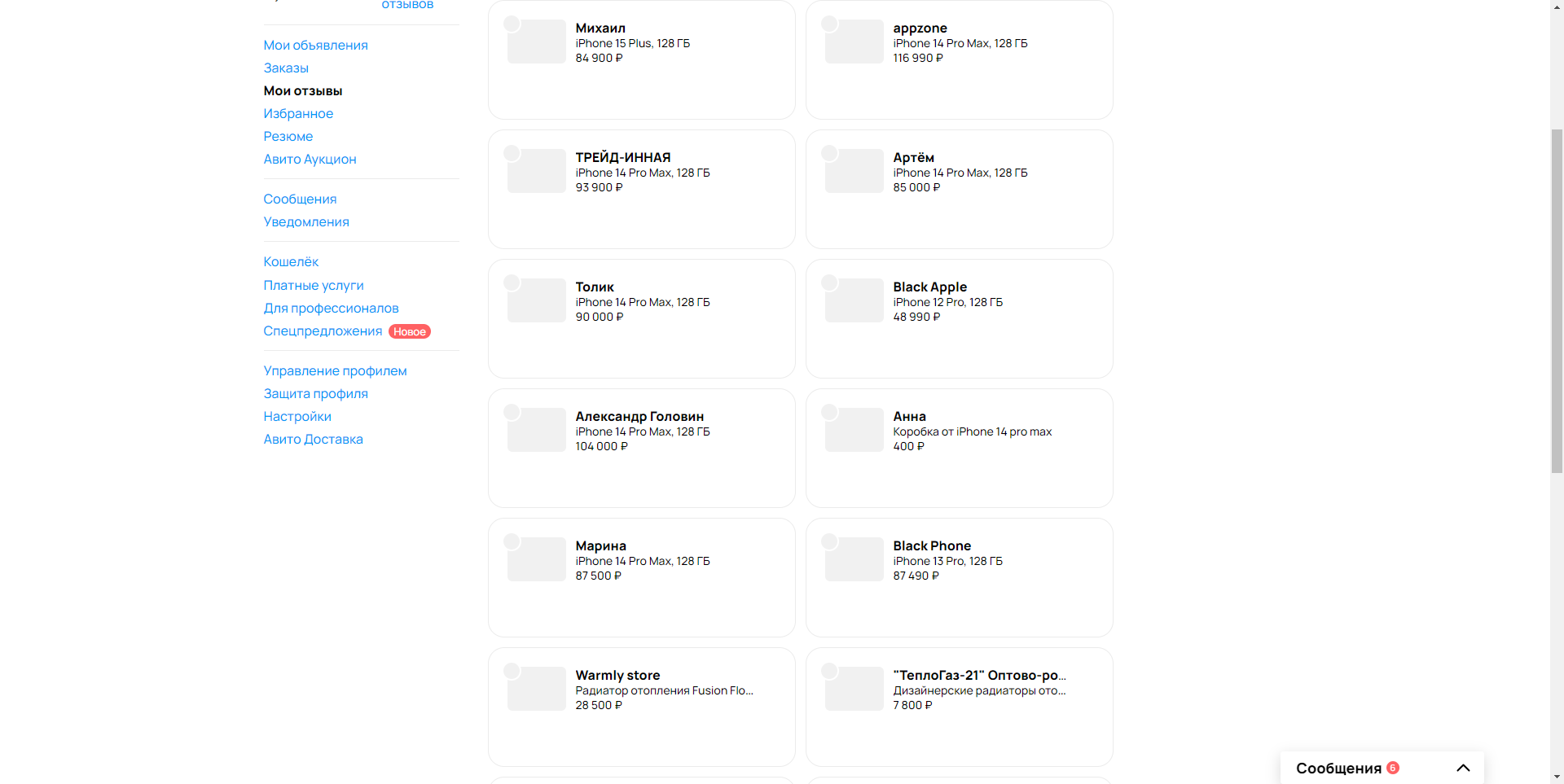
Task: Open Уведомления
Action: click(306, 222)
